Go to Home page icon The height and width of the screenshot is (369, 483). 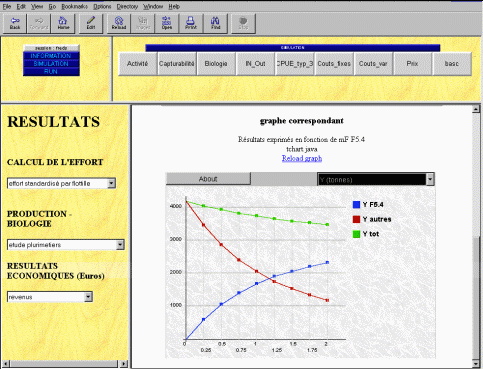pos(63,23)
